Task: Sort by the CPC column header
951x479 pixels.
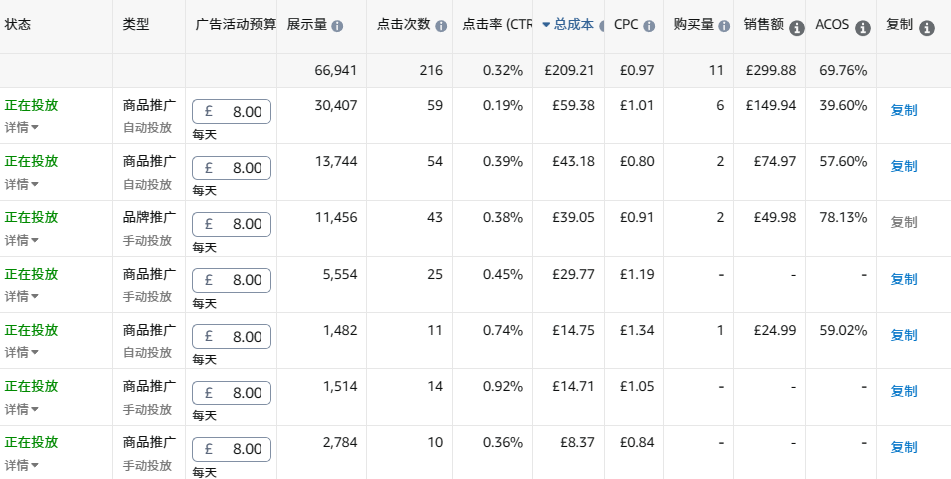Action: [x=626, y=25]
